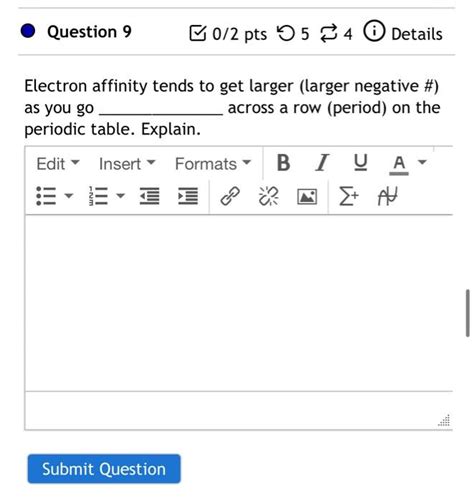474x501 pixels.
Task: Expand bullet list style dropdown arrow
Action: pos(68,196)
